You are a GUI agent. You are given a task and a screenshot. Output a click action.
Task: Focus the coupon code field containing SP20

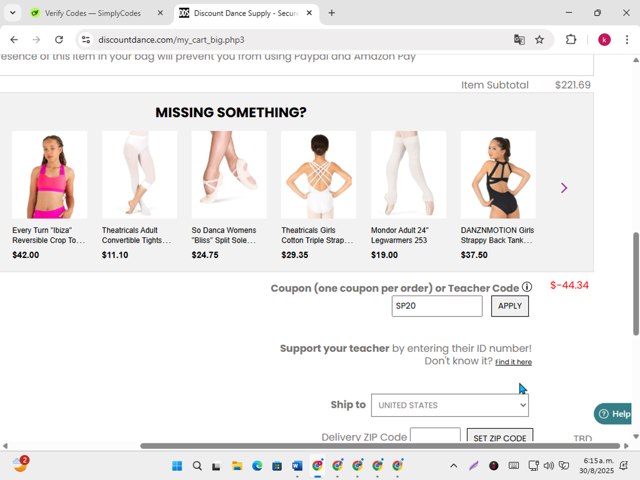[437, 306]
